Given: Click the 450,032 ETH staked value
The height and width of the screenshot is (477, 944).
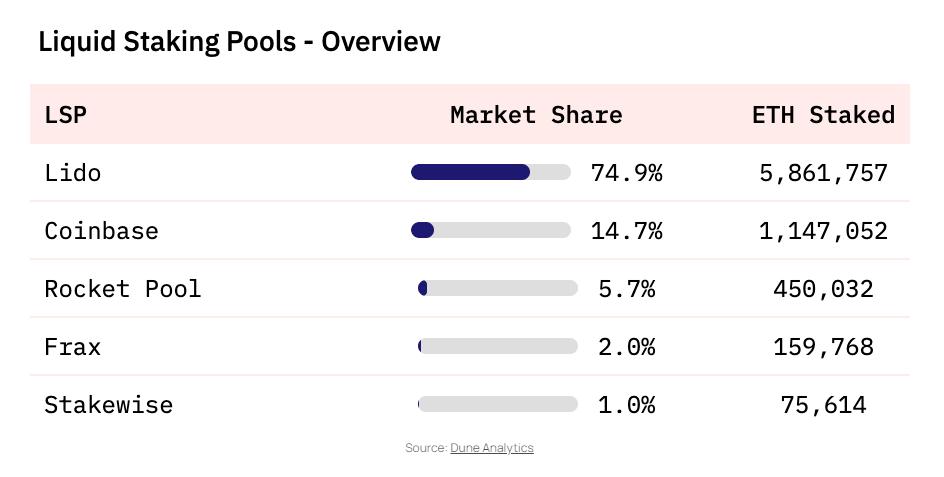Looking at the screenshot, I should click(x=824, y=288).
